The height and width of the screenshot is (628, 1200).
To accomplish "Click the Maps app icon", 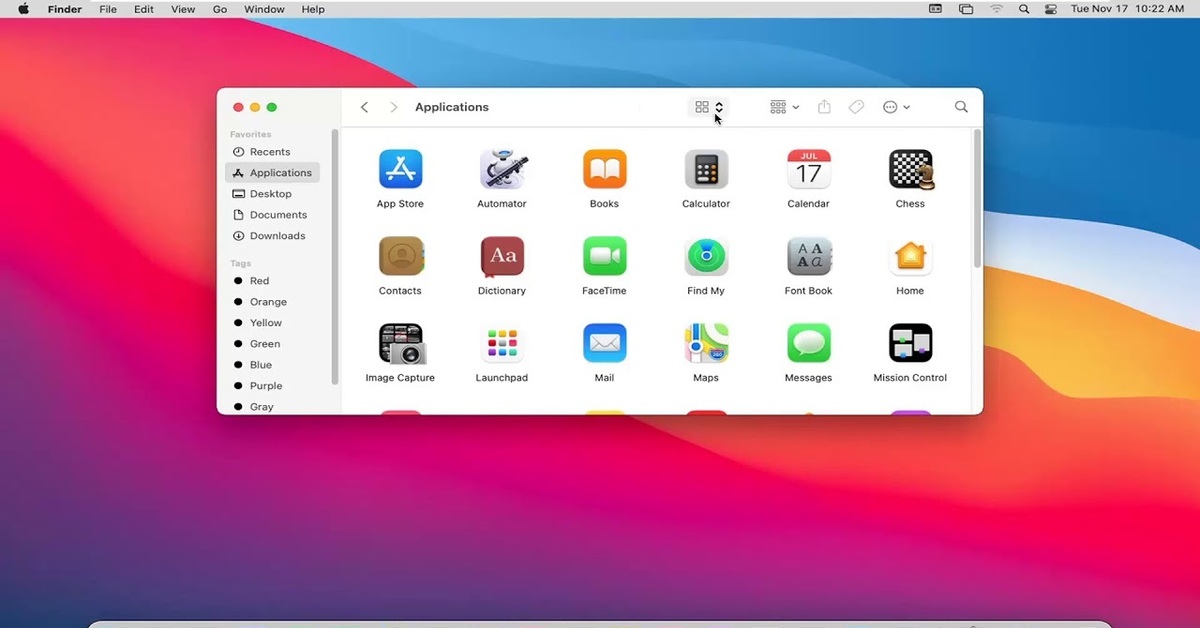I will 706,343.
